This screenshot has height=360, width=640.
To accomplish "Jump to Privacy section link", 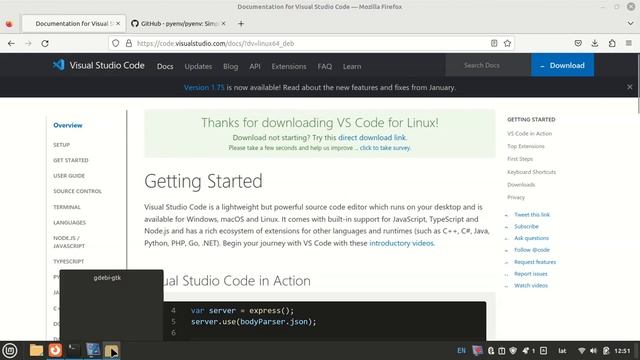I will coord(516,197).
